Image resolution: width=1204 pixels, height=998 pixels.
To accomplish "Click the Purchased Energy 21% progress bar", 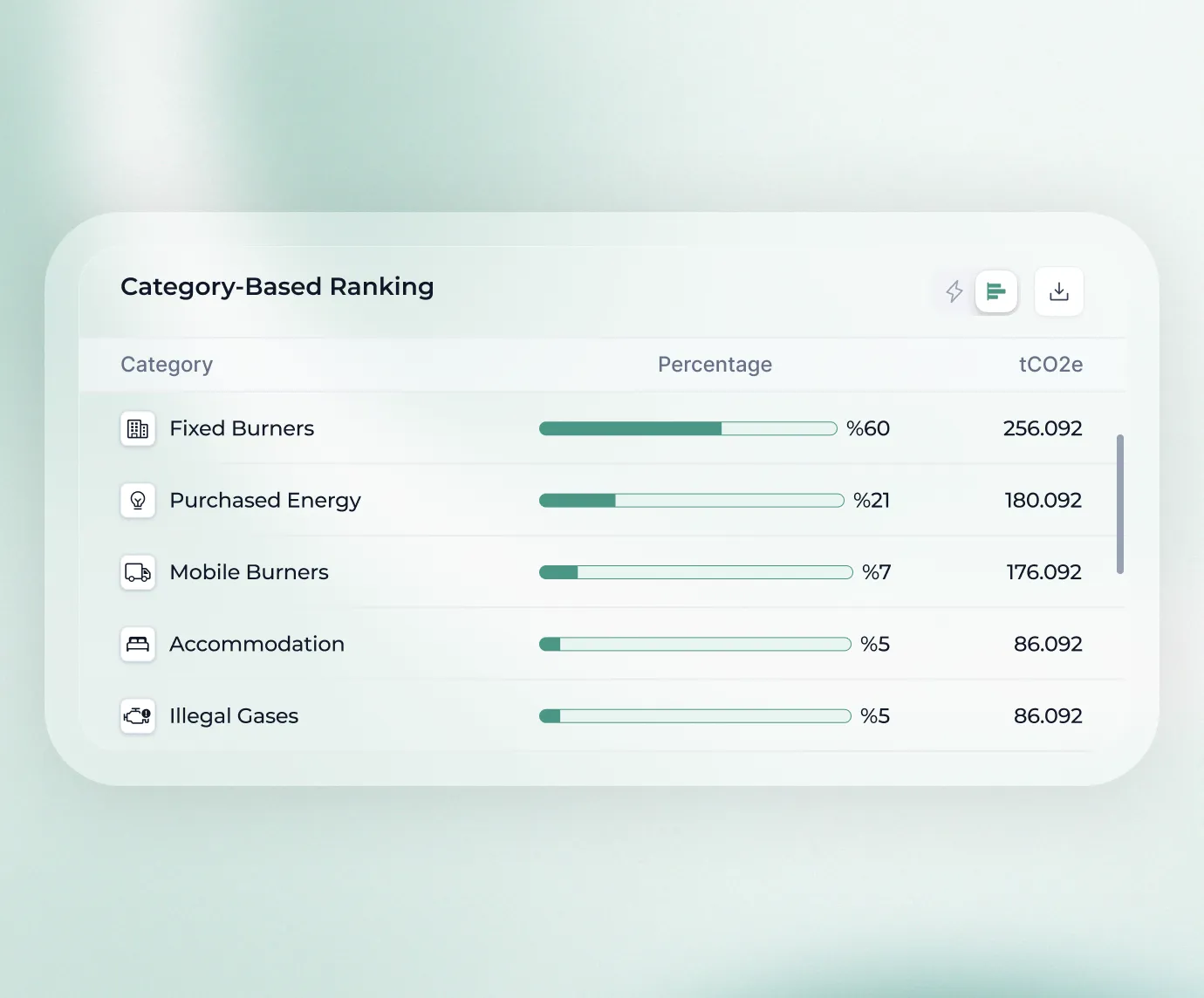I will coord(691,501).
